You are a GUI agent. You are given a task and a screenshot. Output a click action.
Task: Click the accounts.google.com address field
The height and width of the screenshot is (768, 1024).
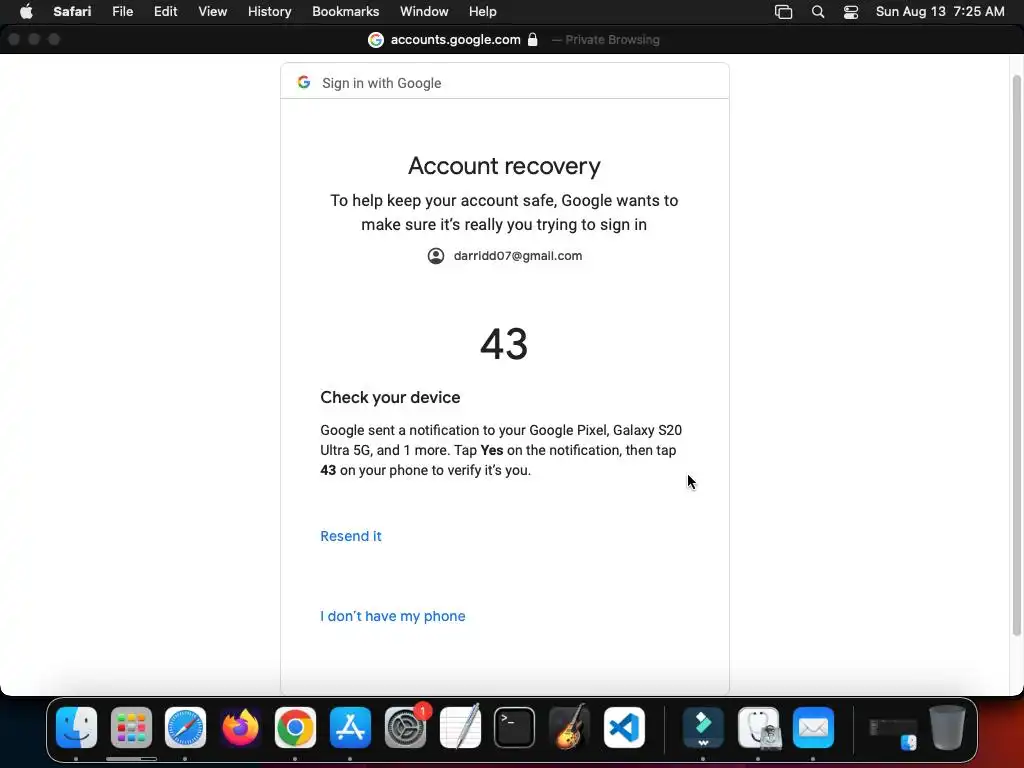455,40
